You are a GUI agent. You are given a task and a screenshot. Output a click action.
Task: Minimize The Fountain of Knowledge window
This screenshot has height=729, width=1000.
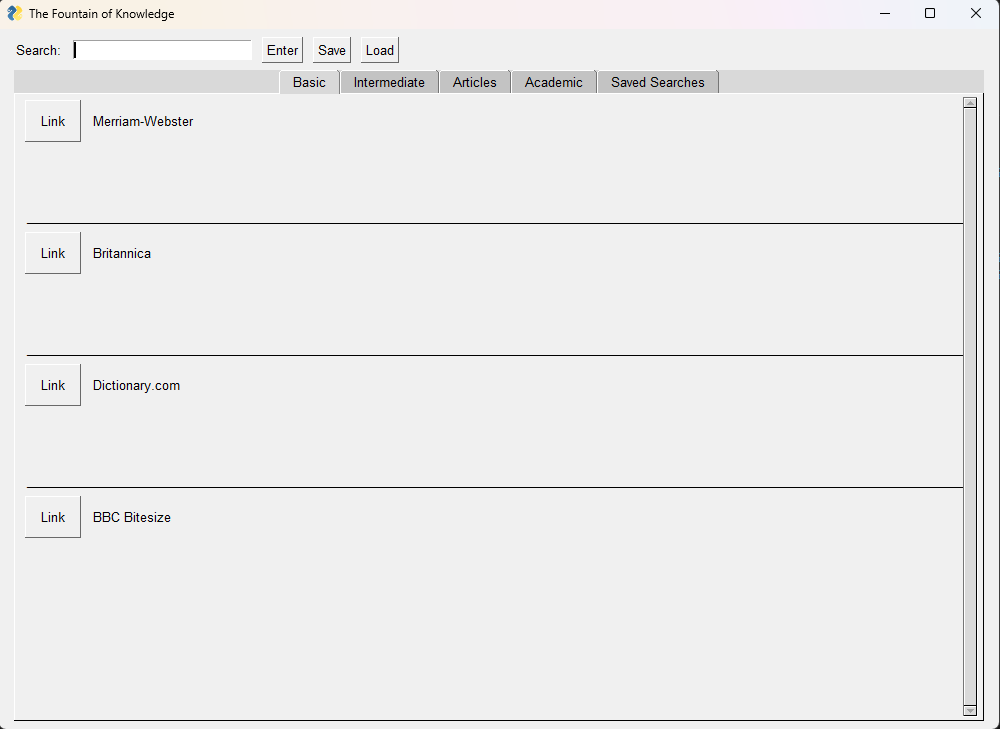point(885,13)
